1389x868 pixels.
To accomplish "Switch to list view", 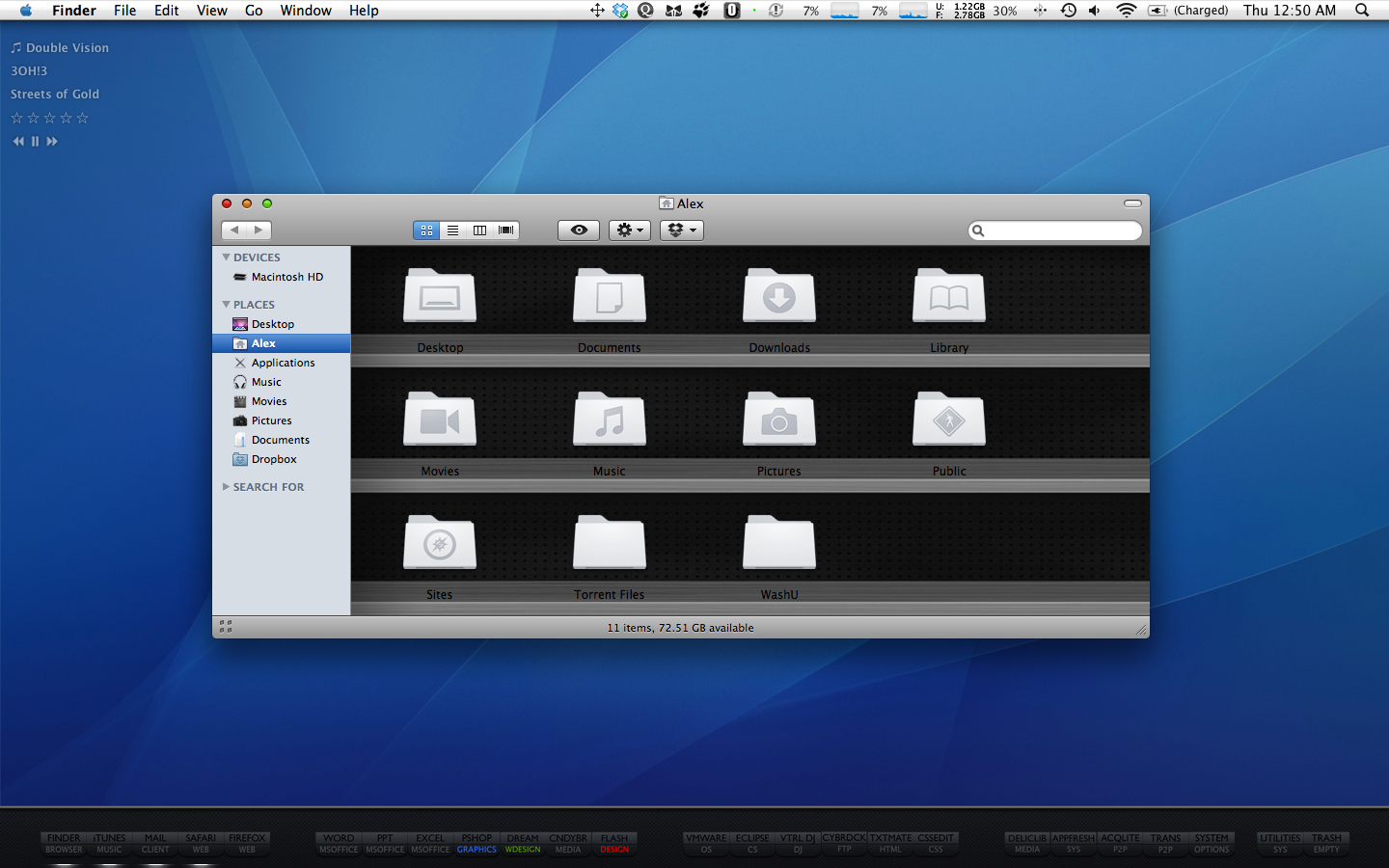I will pyautogui.click(x=452, y=231).
